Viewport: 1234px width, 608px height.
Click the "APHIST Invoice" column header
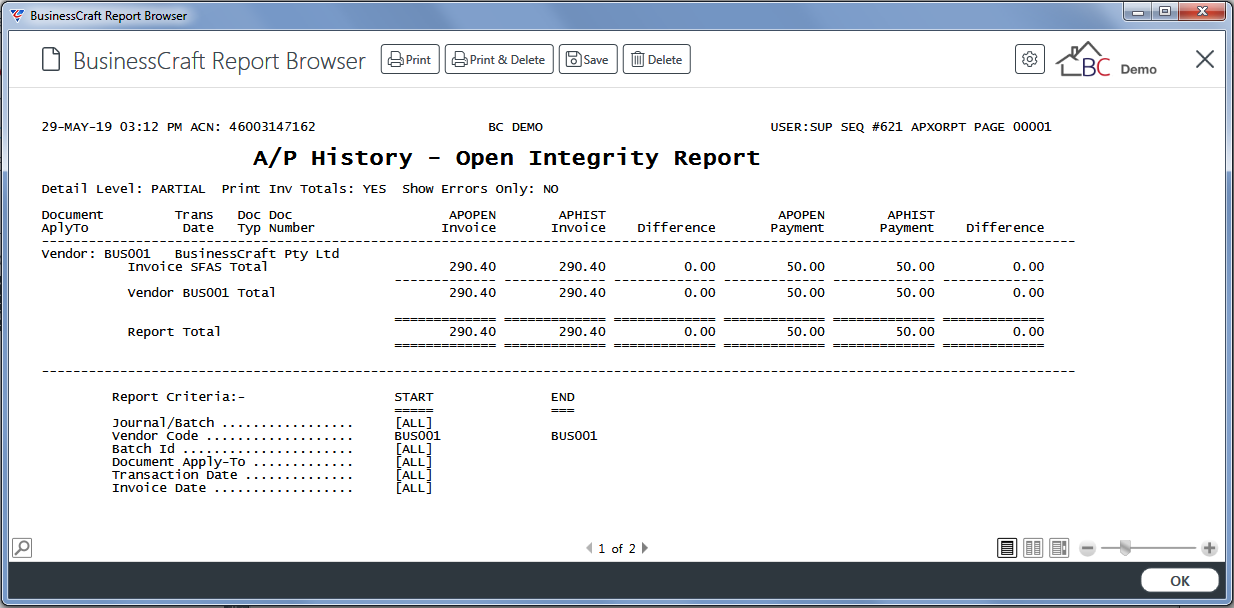579,222
